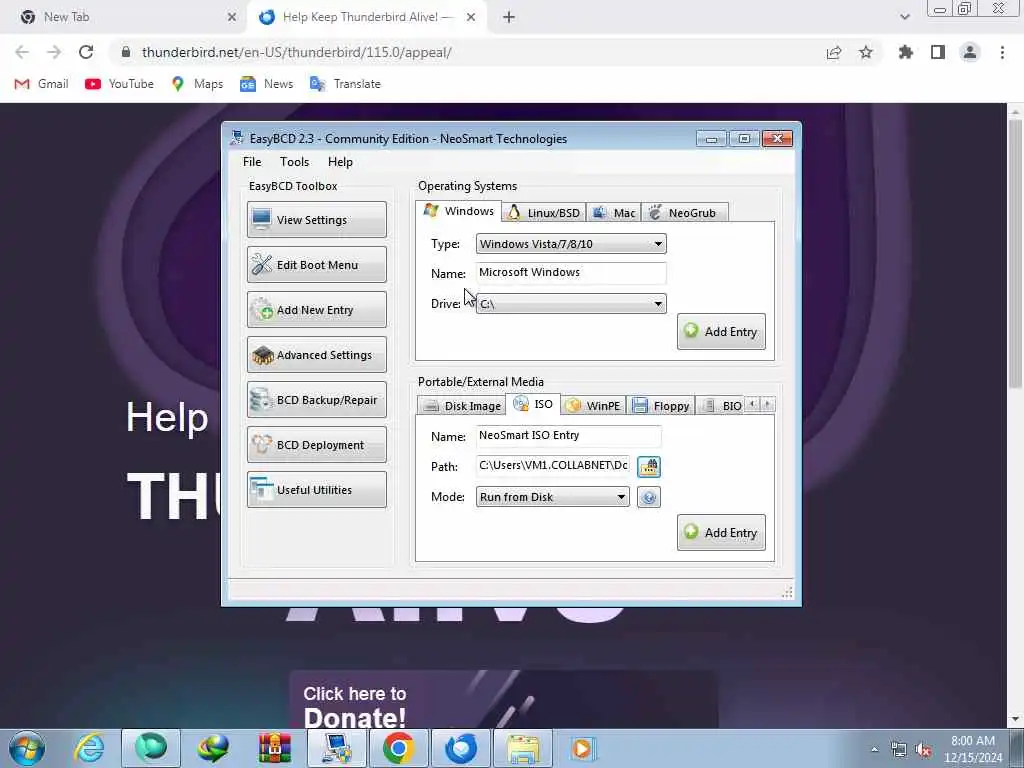The width and height of the screenshot is (1024, 768).
Task: Open the Maps bookmark
Action: click(x=197, y=84)
